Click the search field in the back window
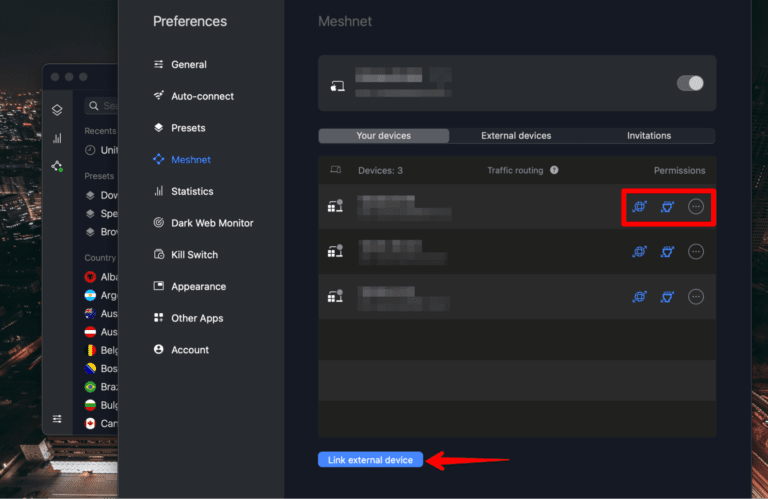 point(103,105)
